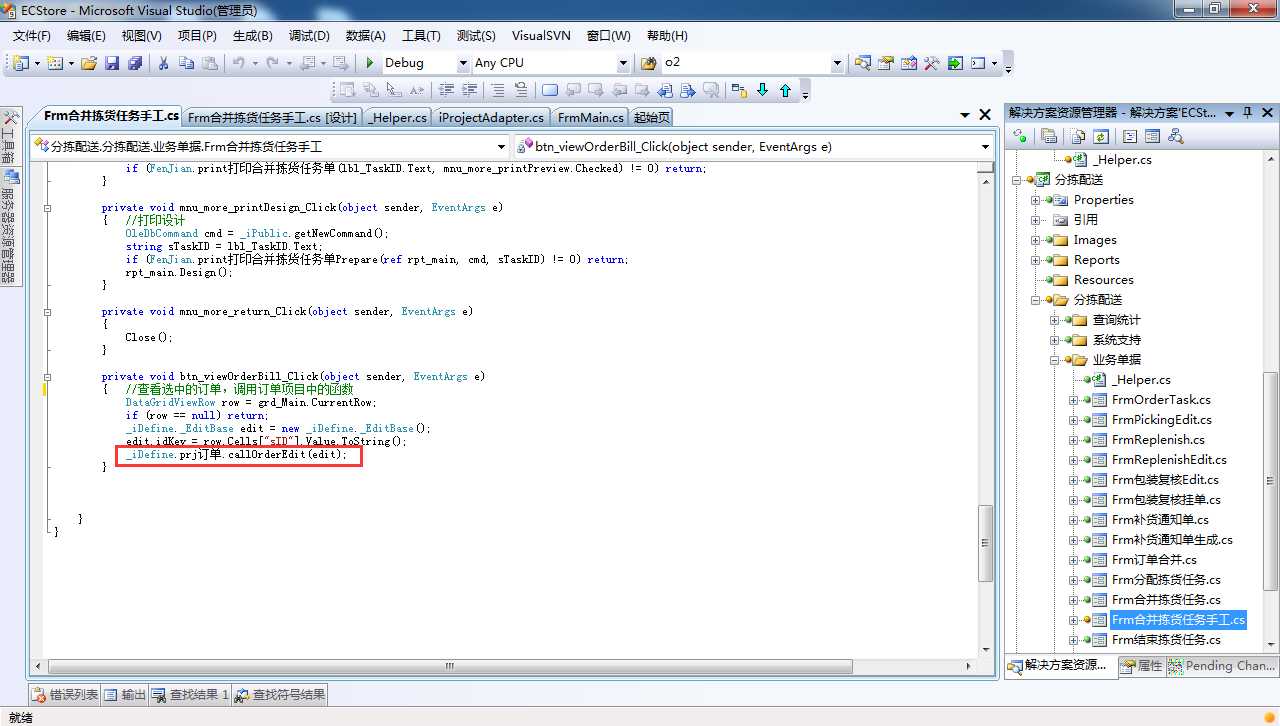Click View Code icon in Solution Explorer

click(x=1129, y=136)
